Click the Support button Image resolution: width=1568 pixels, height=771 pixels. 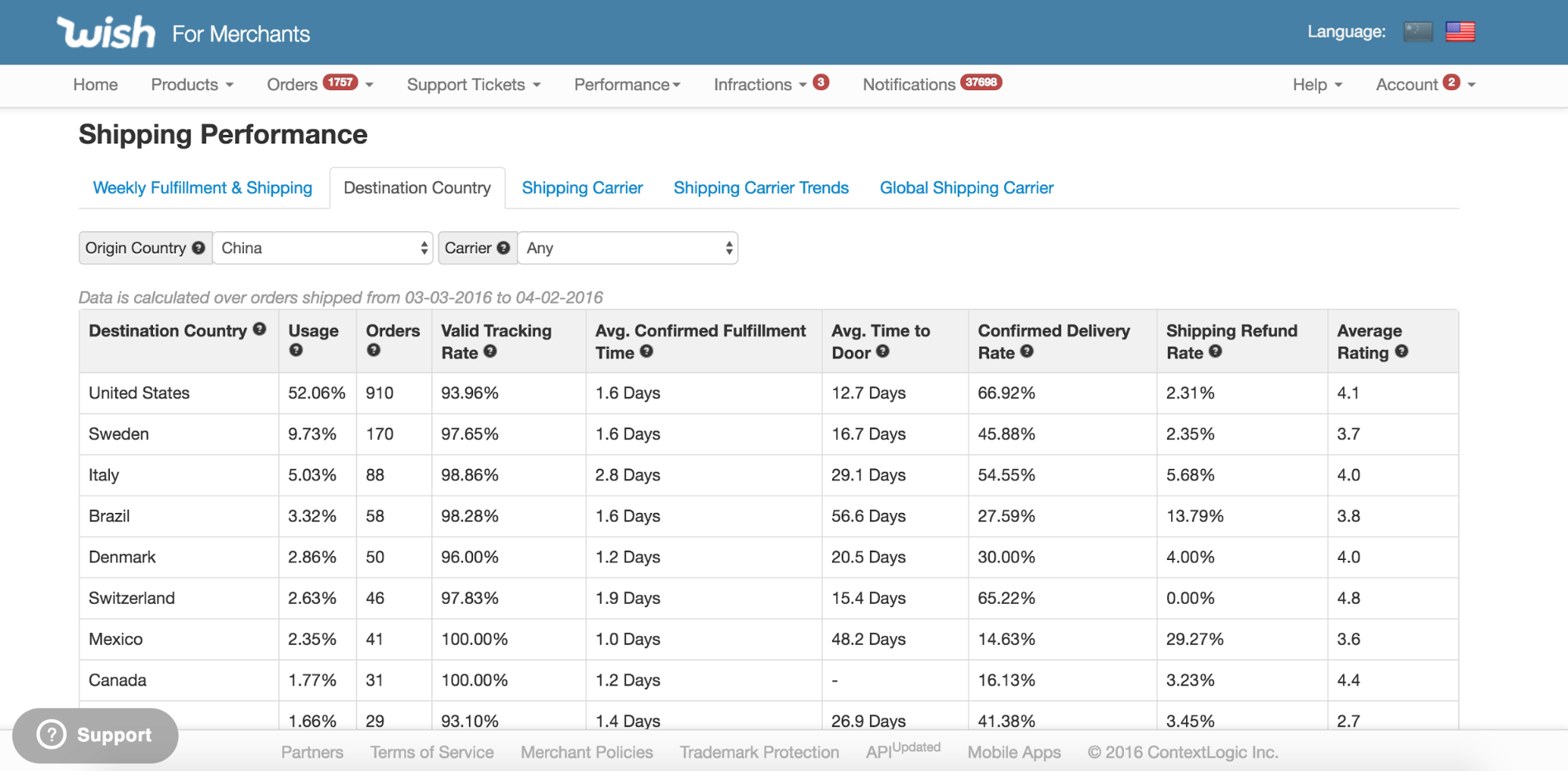point(96,735)
